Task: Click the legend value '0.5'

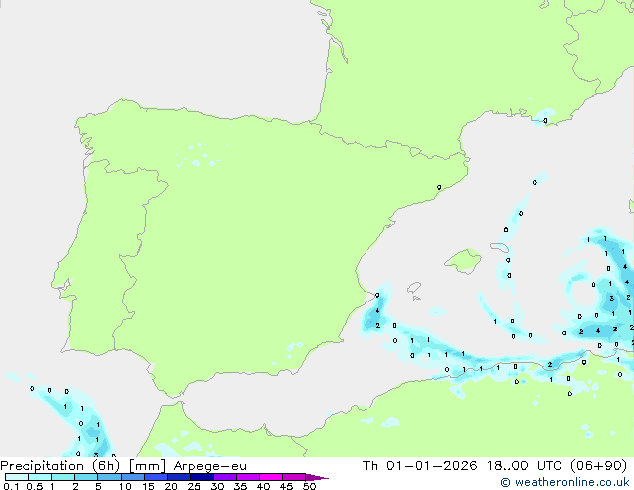Action: [x=34, y=486]
